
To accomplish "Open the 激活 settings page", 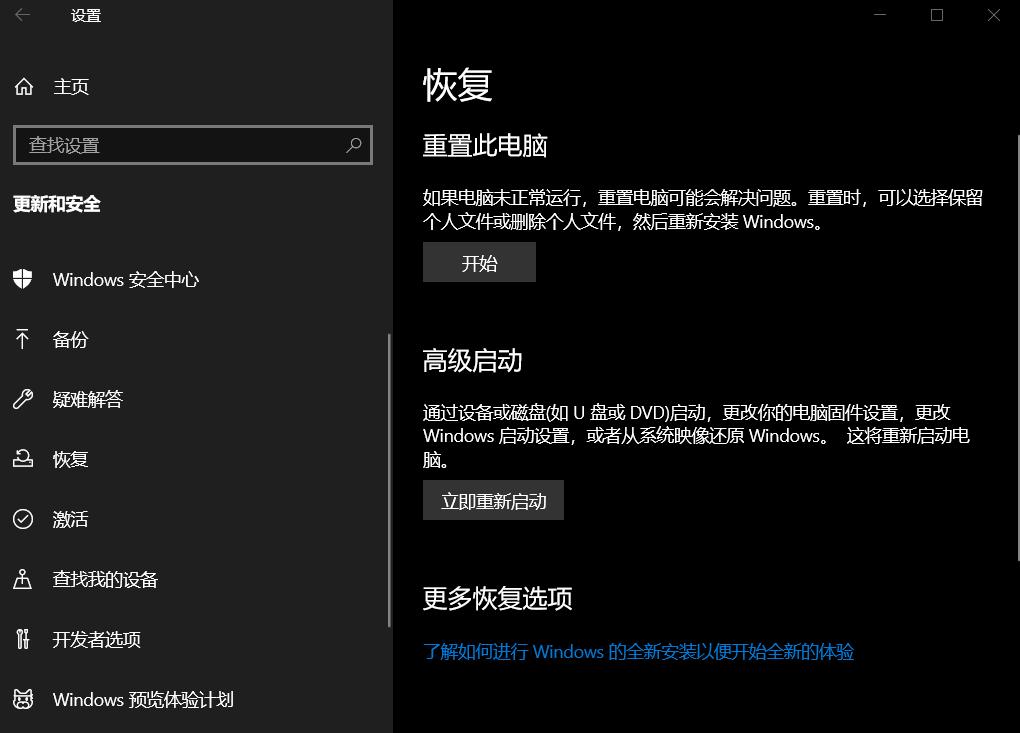I will tap(70, 519).
